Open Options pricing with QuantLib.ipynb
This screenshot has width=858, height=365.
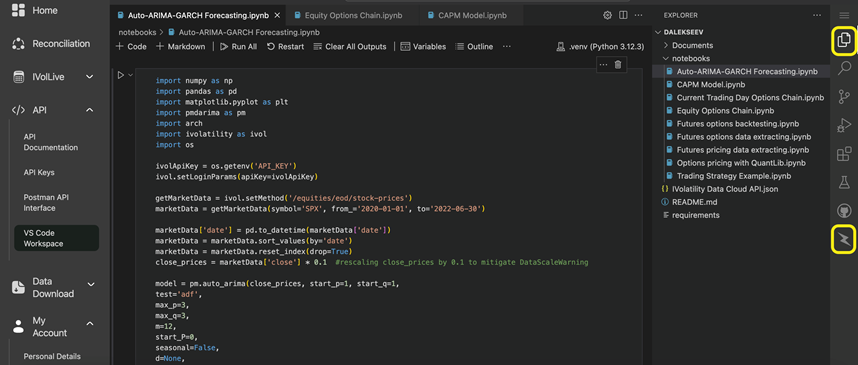[x=735, y=163]
